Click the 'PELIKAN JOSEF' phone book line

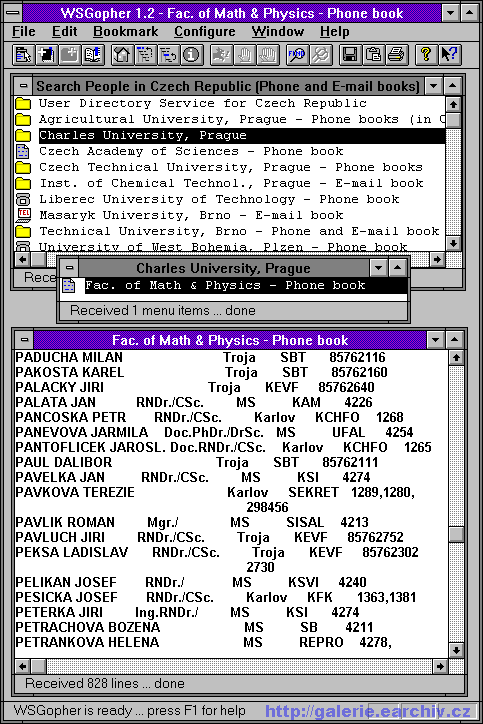click(x=191, y=583)
